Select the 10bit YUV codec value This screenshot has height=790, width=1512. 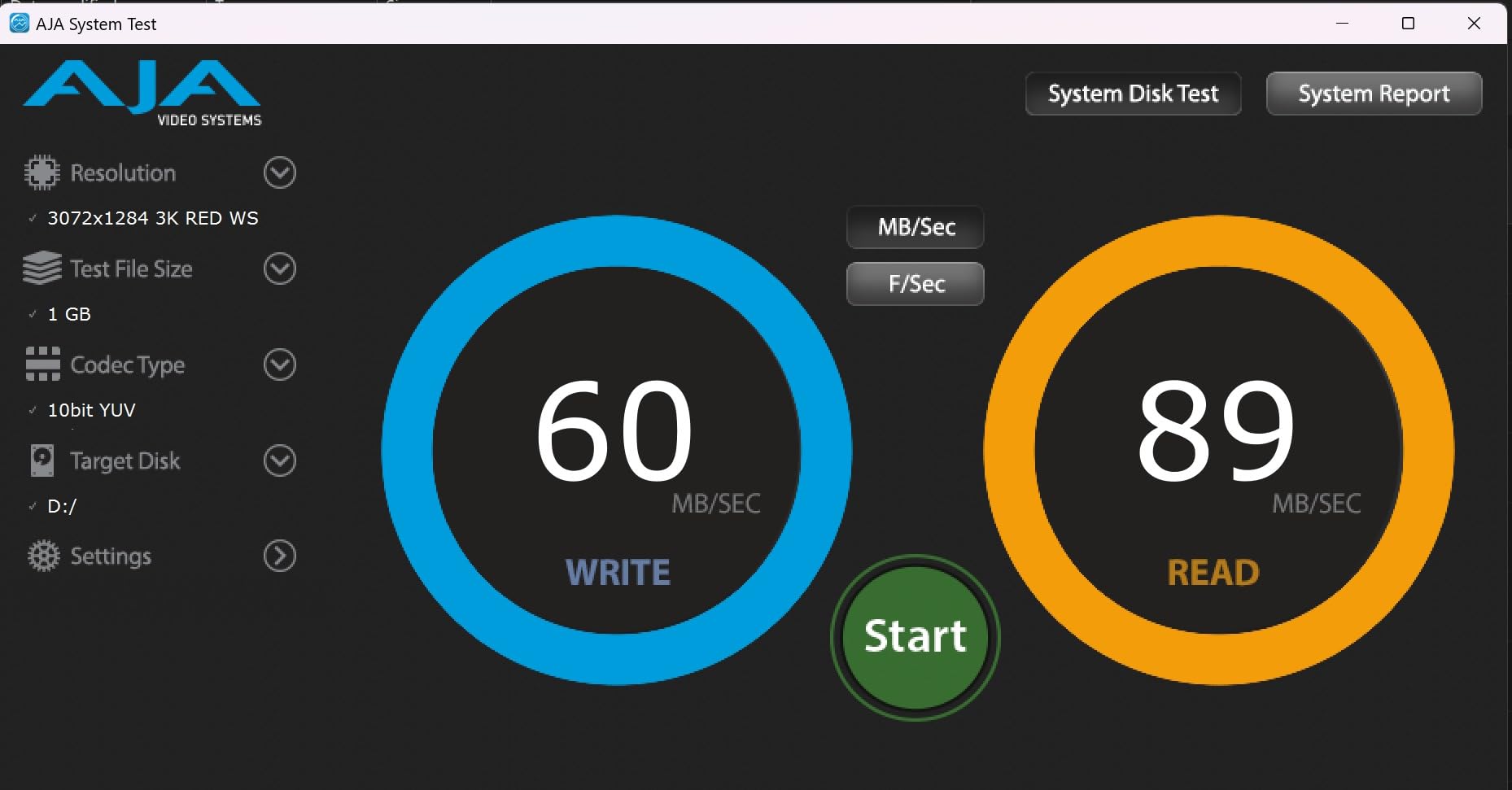[x=91, y=410]
